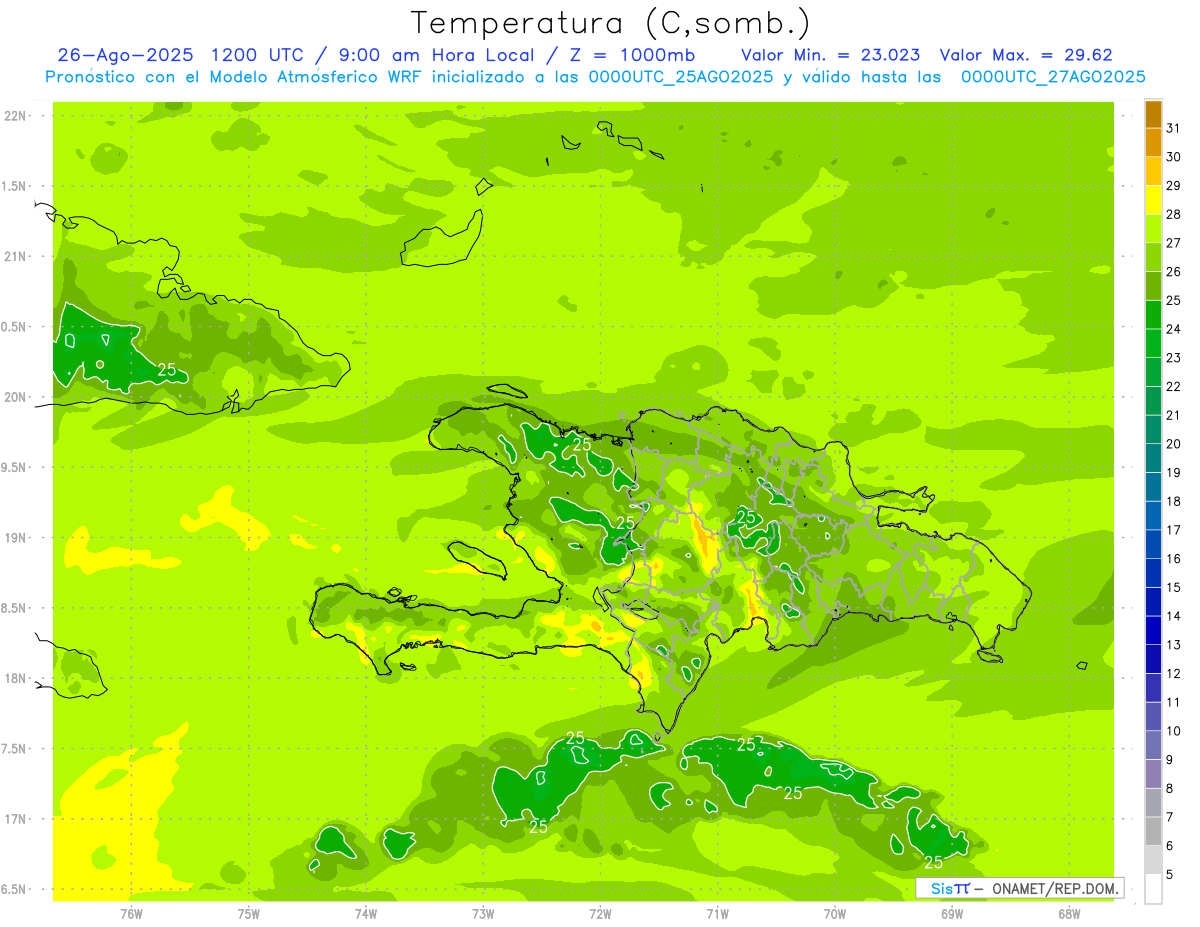Screen dimensions: 1200x927
Task: Click the '5' value on the color scale
Action: coord(1170,874)
